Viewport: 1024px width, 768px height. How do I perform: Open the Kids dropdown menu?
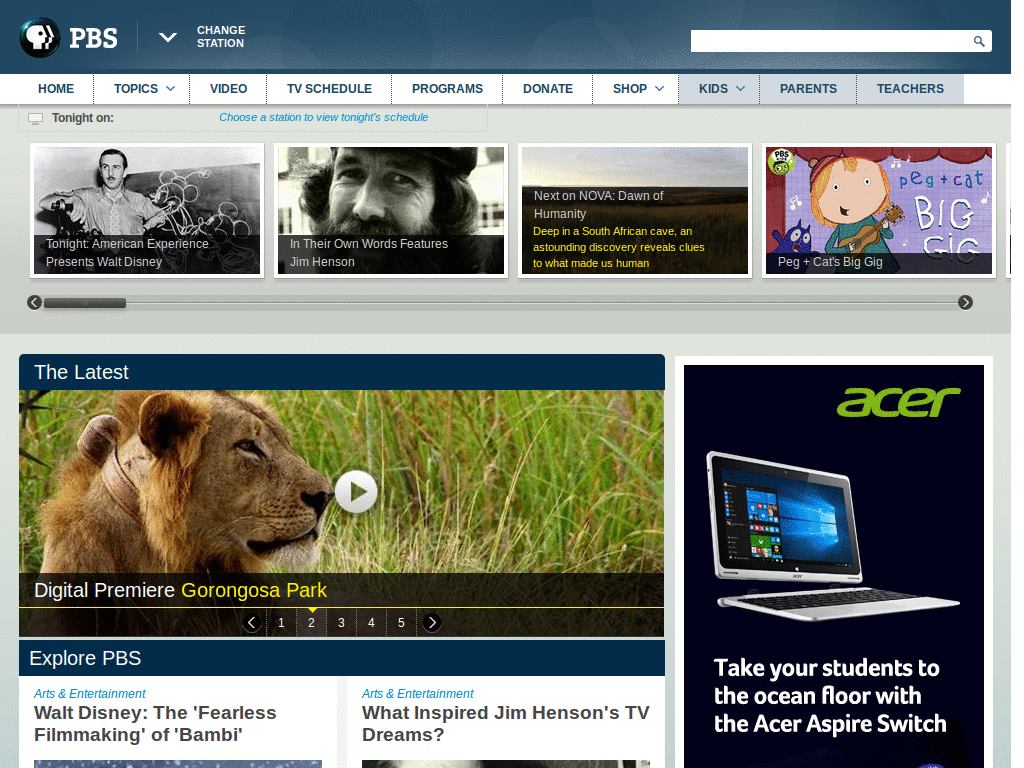tap(720, 89)
